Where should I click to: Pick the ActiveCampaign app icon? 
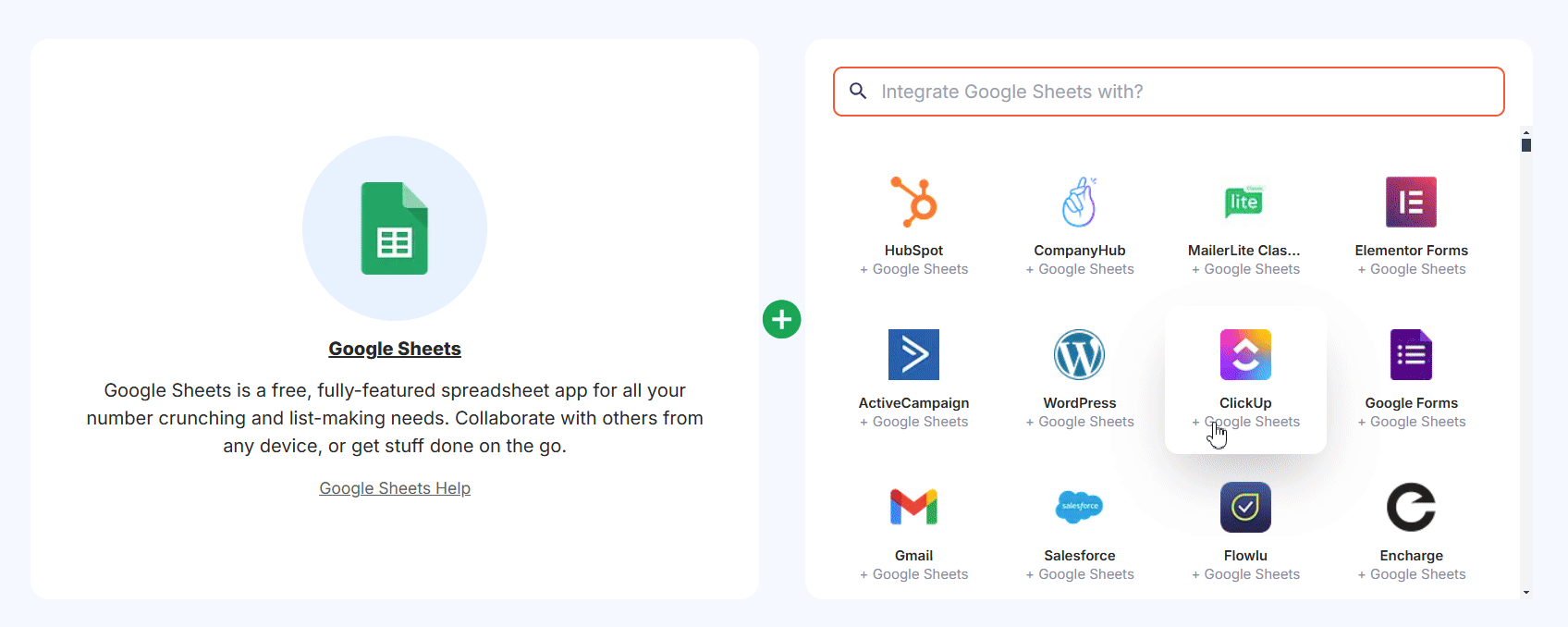coord(913,354)
